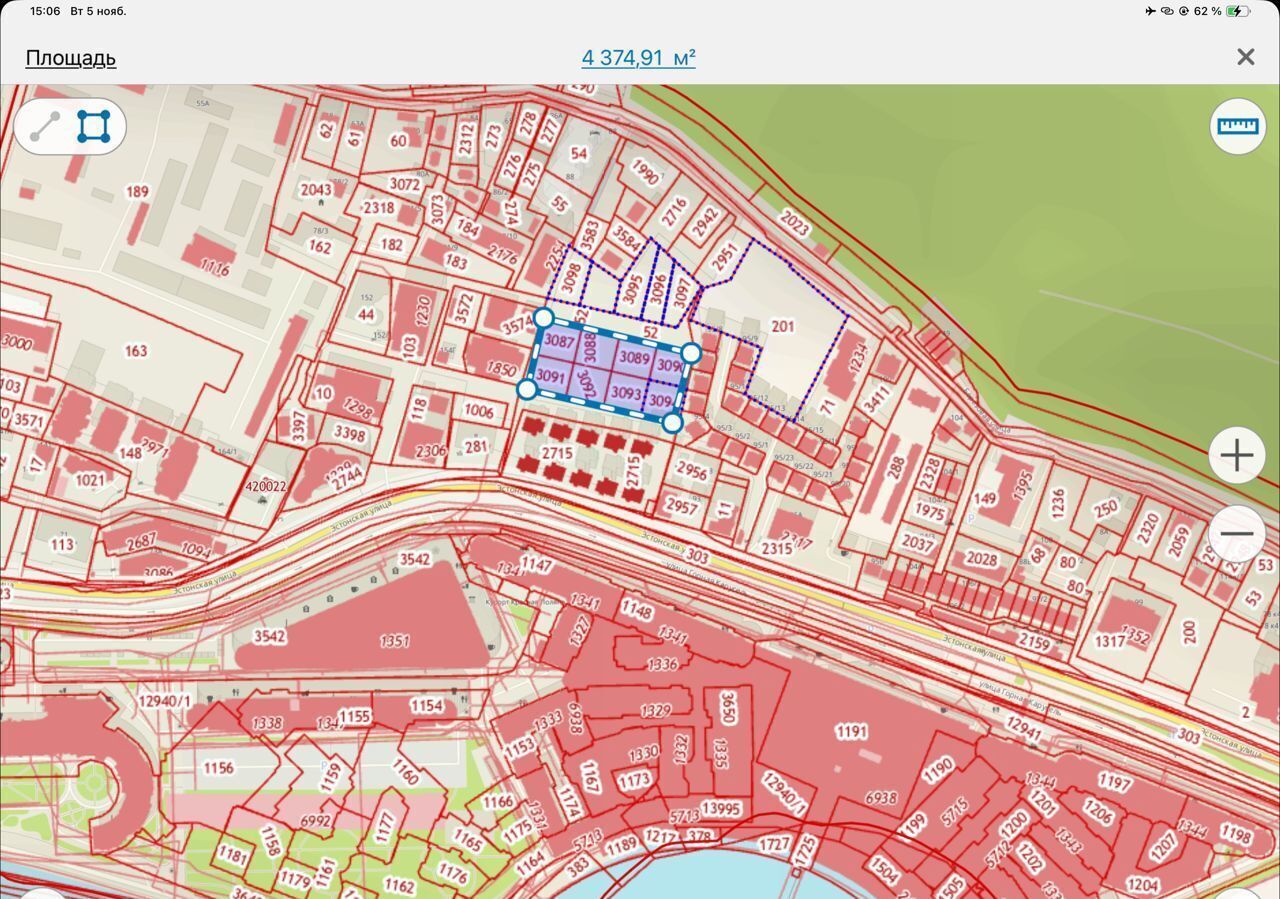Select parcel 2028 on the map

981,559
